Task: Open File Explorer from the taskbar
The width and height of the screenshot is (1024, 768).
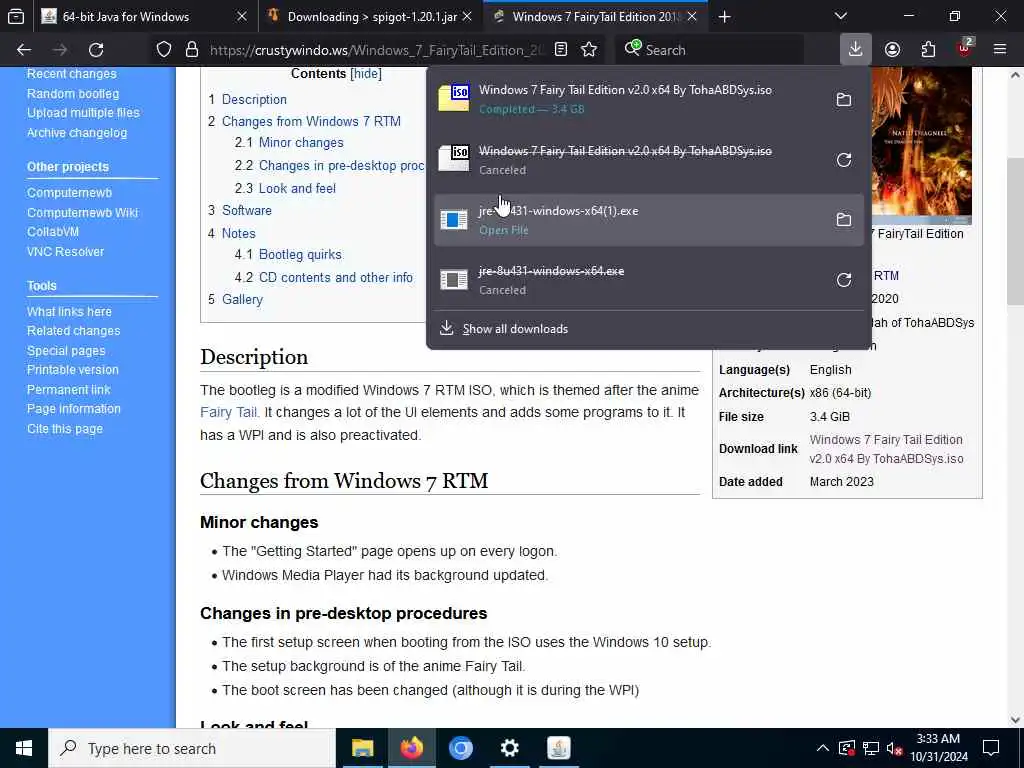Action: (x=362, y=748)
